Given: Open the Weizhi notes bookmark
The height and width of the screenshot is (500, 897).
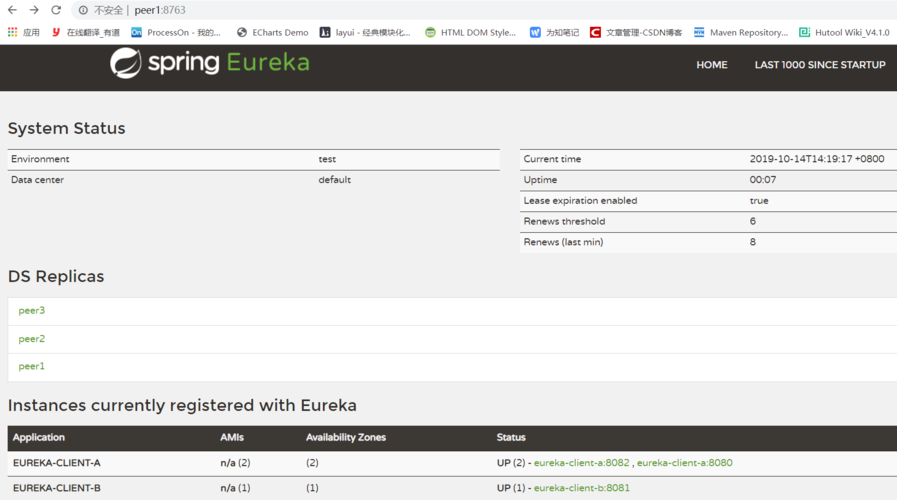Looking at the screenshot, I should coord(554,33).
